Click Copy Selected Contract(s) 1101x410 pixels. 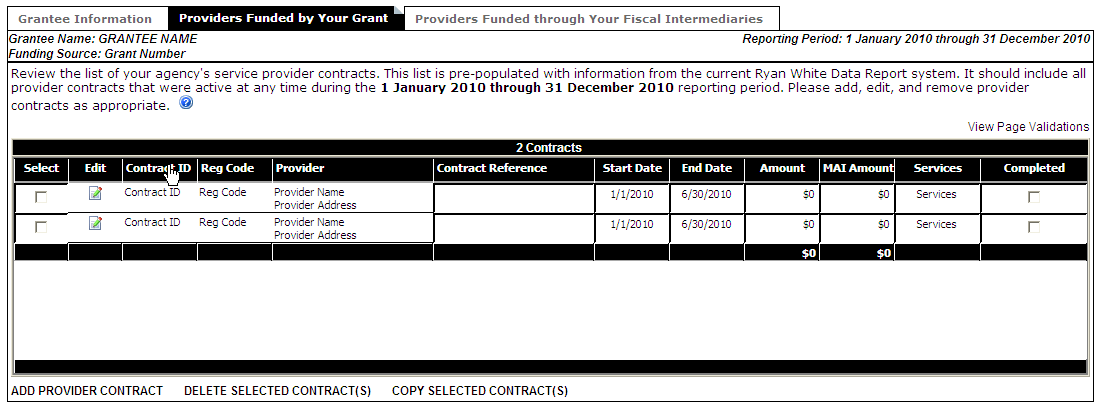(480, 391)
